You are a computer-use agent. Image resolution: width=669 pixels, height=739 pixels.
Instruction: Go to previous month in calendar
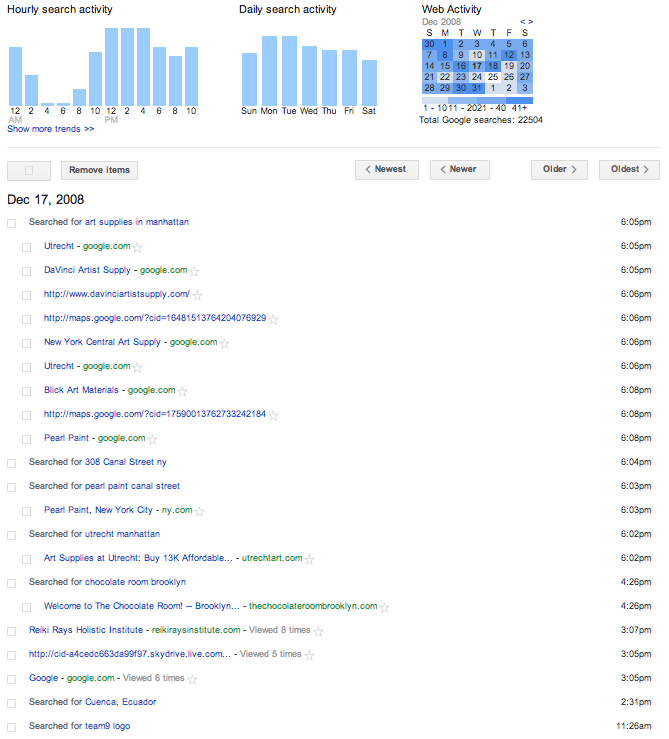pos(522,22)
